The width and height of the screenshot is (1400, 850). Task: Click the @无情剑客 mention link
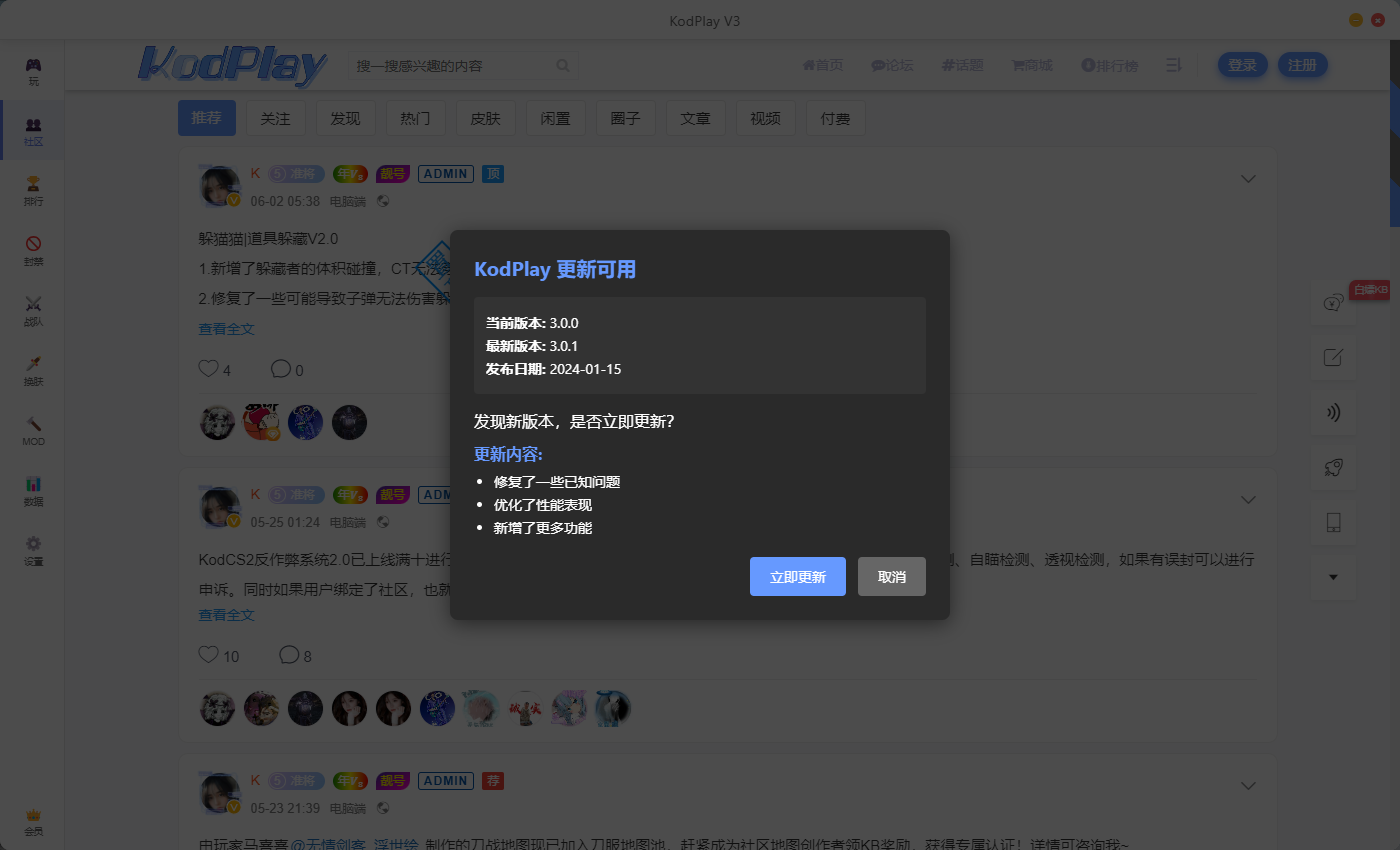point(330,845)
